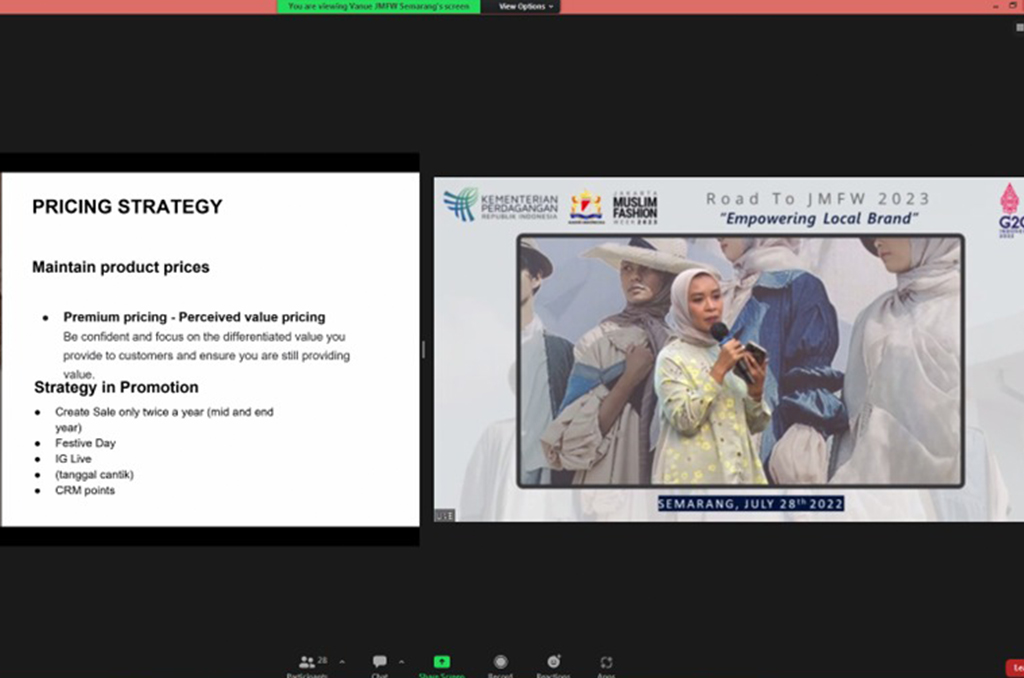Click the screen viewing notification banner
This screenshot has width=1024, height=678.
pyautogui.click(x=378, y=6)
